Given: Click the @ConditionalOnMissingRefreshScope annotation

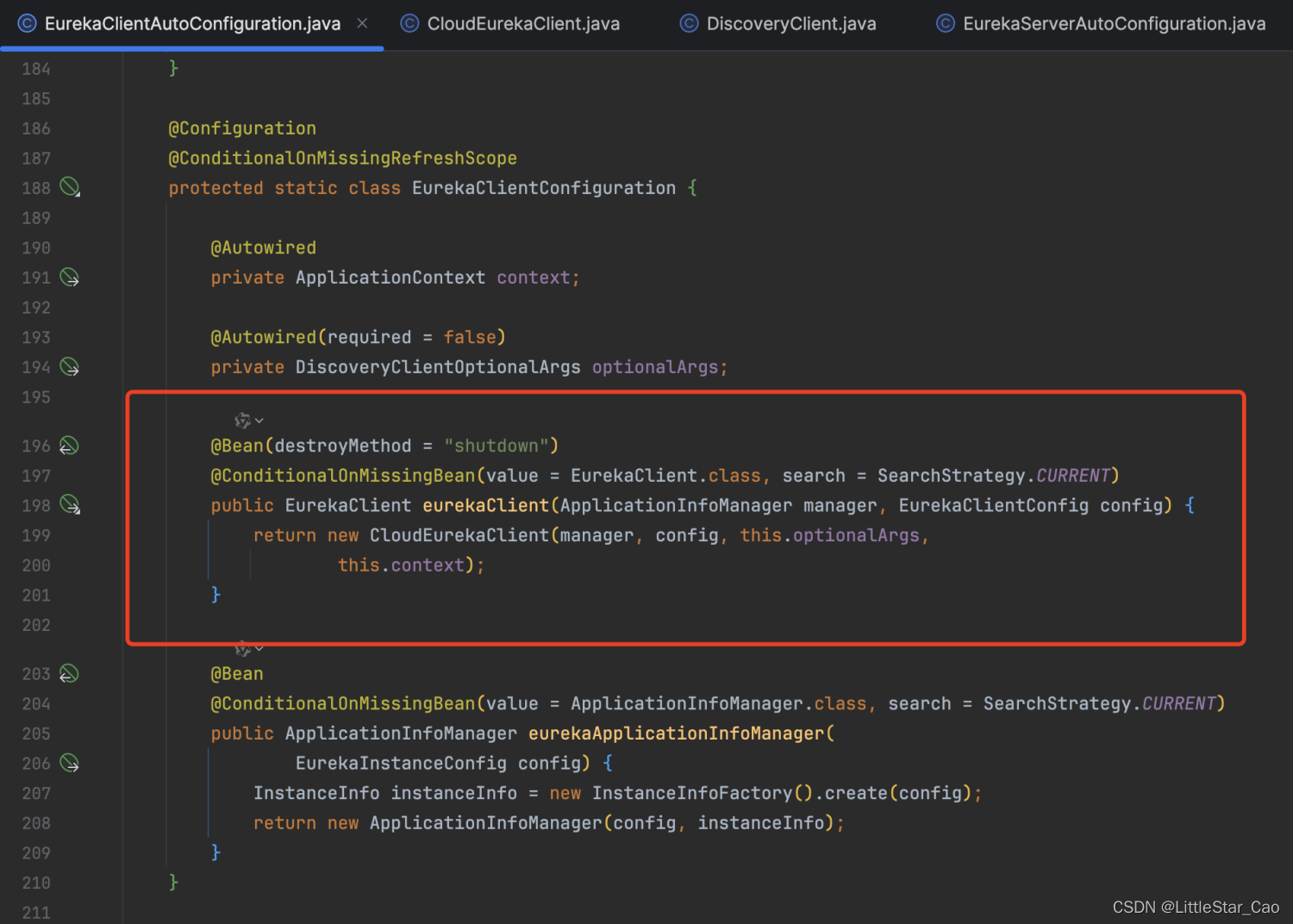Looking at the screenshot, I should (x=342, y=159).
